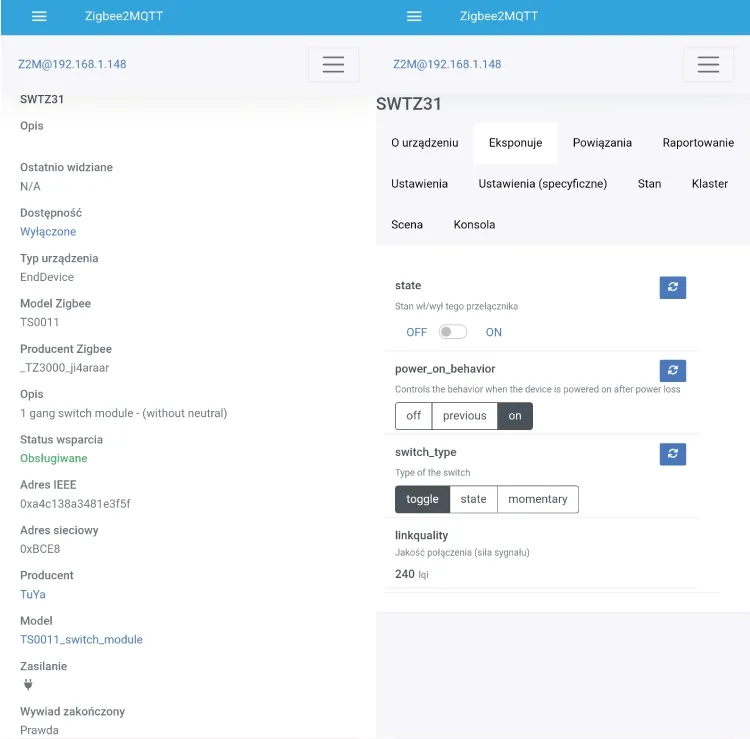The width and height of the screenshot is (750, 739).
Task: Open the left app bar hamburger menu
Action: tap(39, 16)
